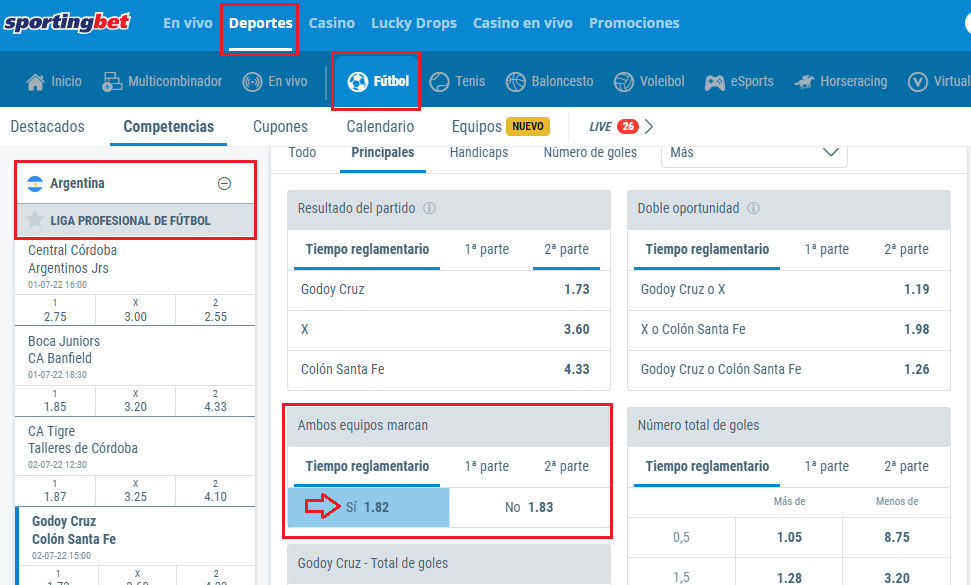Select the Virtual sports icon
Image resolution: width=971 pixels, height=585 pixels.
click(x=917, y=82)
